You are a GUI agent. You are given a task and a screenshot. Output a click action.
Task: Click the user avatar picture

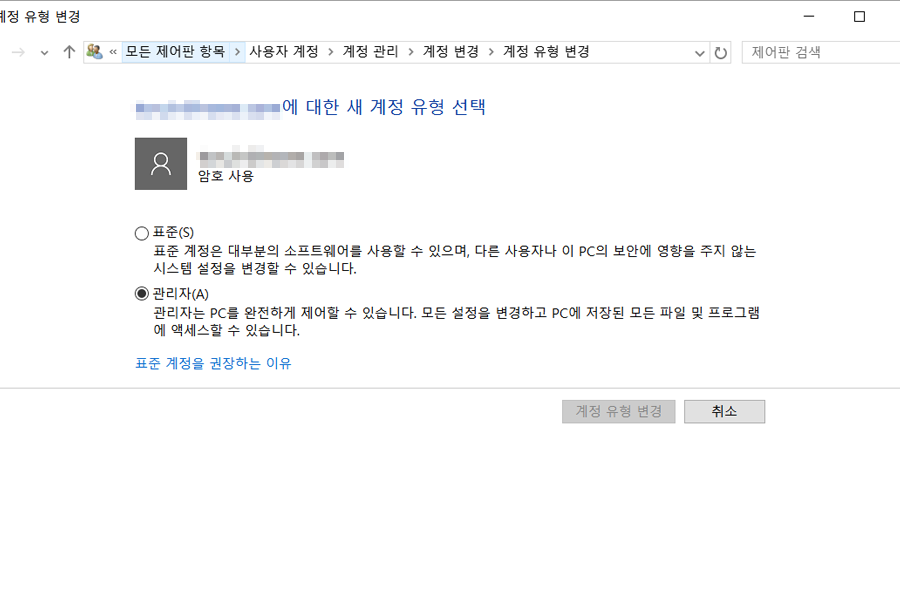pos(161,164)
